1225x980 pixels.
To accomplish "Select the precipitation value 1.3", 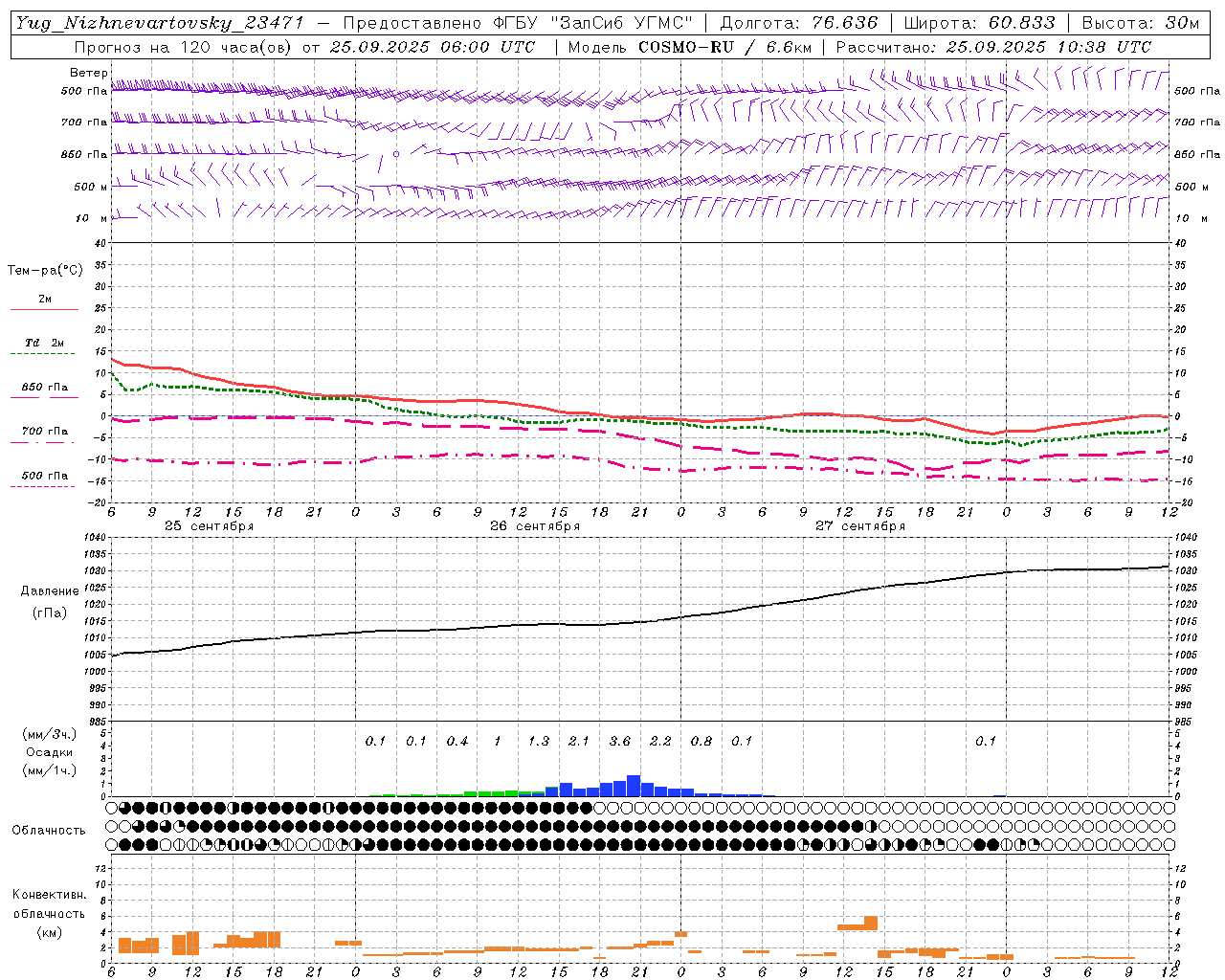I will pyautogui.click(x=539, y=742).
